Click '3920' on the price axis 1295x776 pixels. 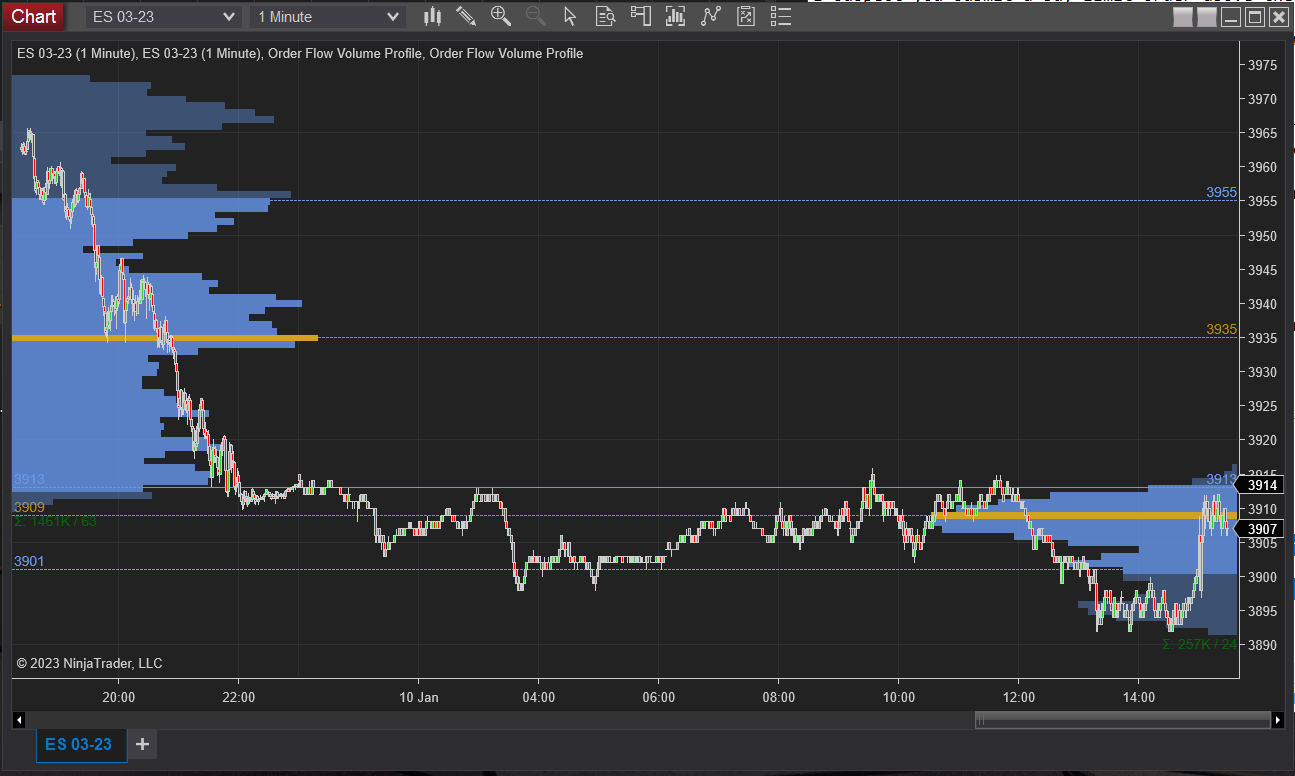click(x=1263, y=440)
